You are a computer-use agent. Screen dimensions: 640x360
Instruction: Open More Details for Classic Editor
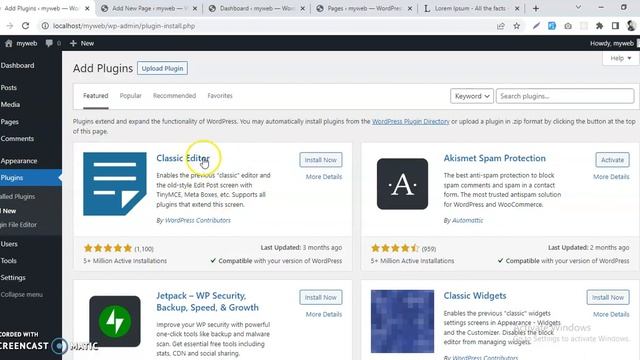pos(324,177)
